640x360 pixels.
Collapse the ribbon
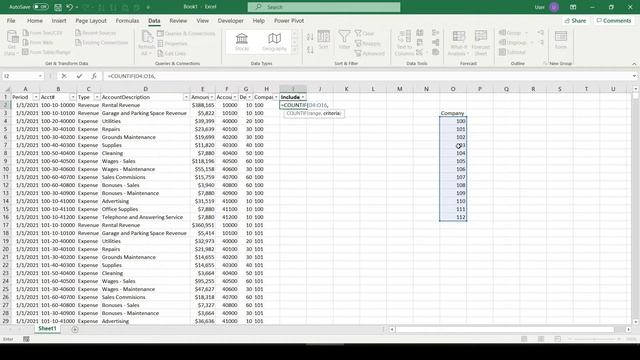(x=634, y=64)
